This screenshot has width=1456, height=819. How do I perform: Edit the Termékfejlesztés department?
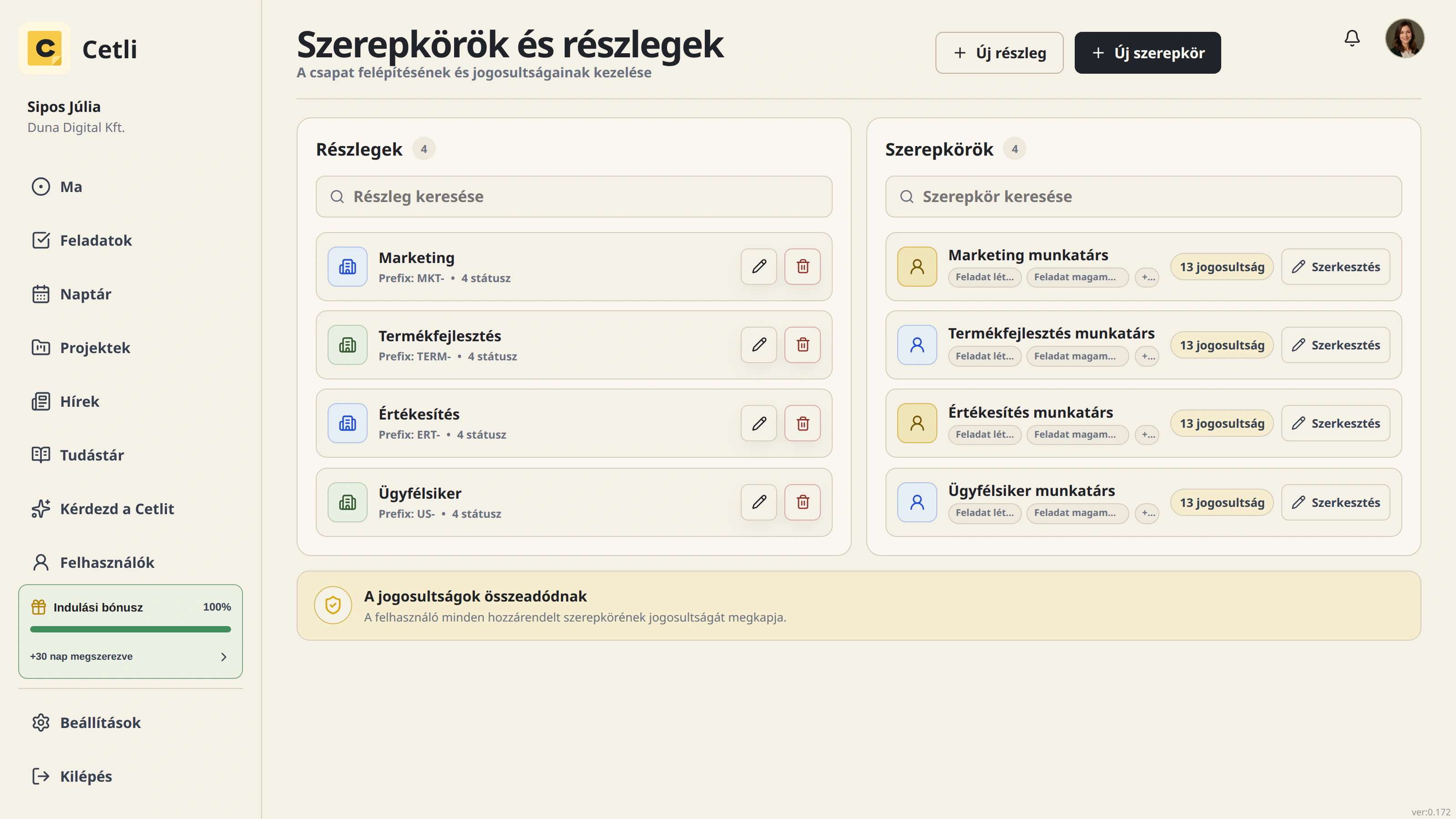click(x=759, y=345)
